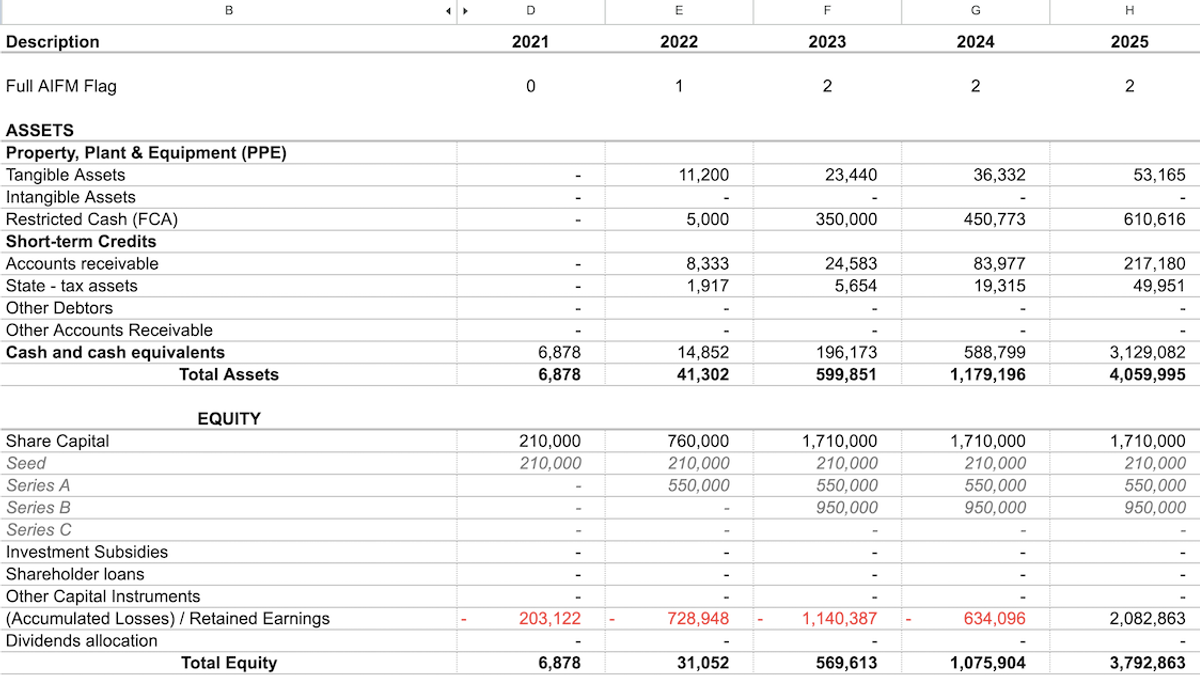The height and width of the screenshot is (675, 1200).
Task: Click the 2021 year header cell
Action: click(530, 41)
